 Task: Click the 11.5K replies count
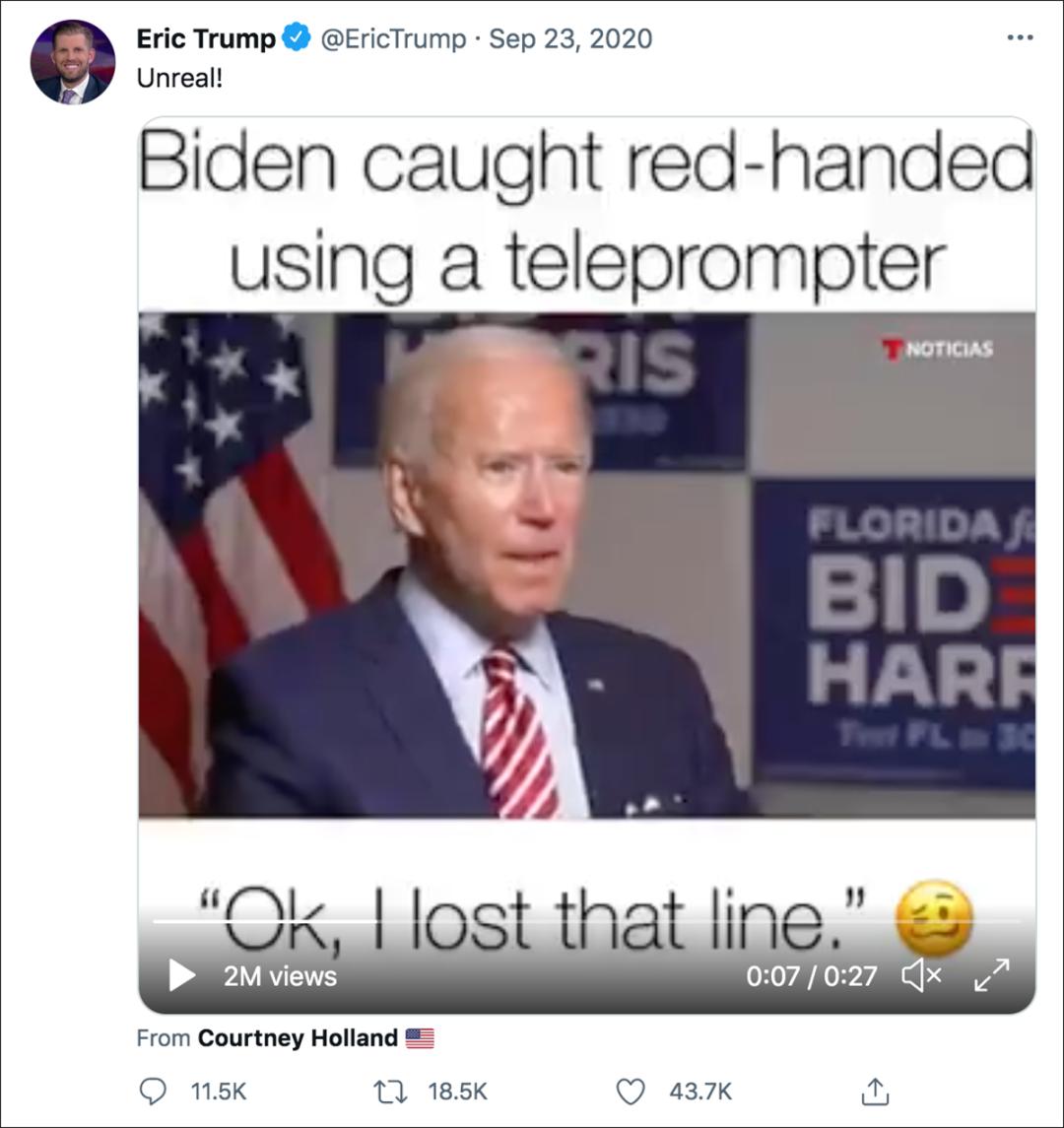[x=219, y=1092]
